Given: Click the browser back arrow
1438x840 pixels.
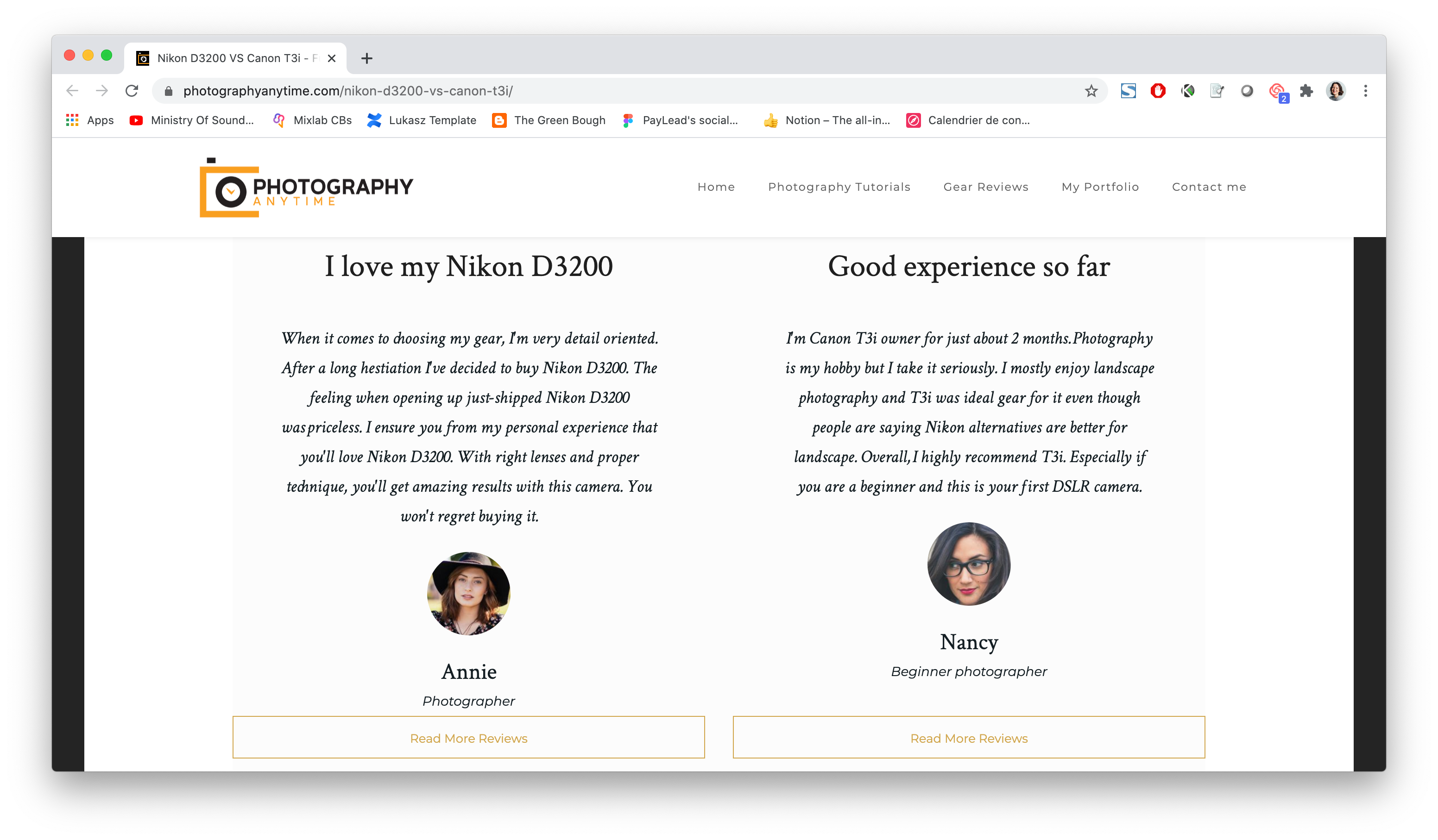Looking at the screenshot, I should point(72,91).
